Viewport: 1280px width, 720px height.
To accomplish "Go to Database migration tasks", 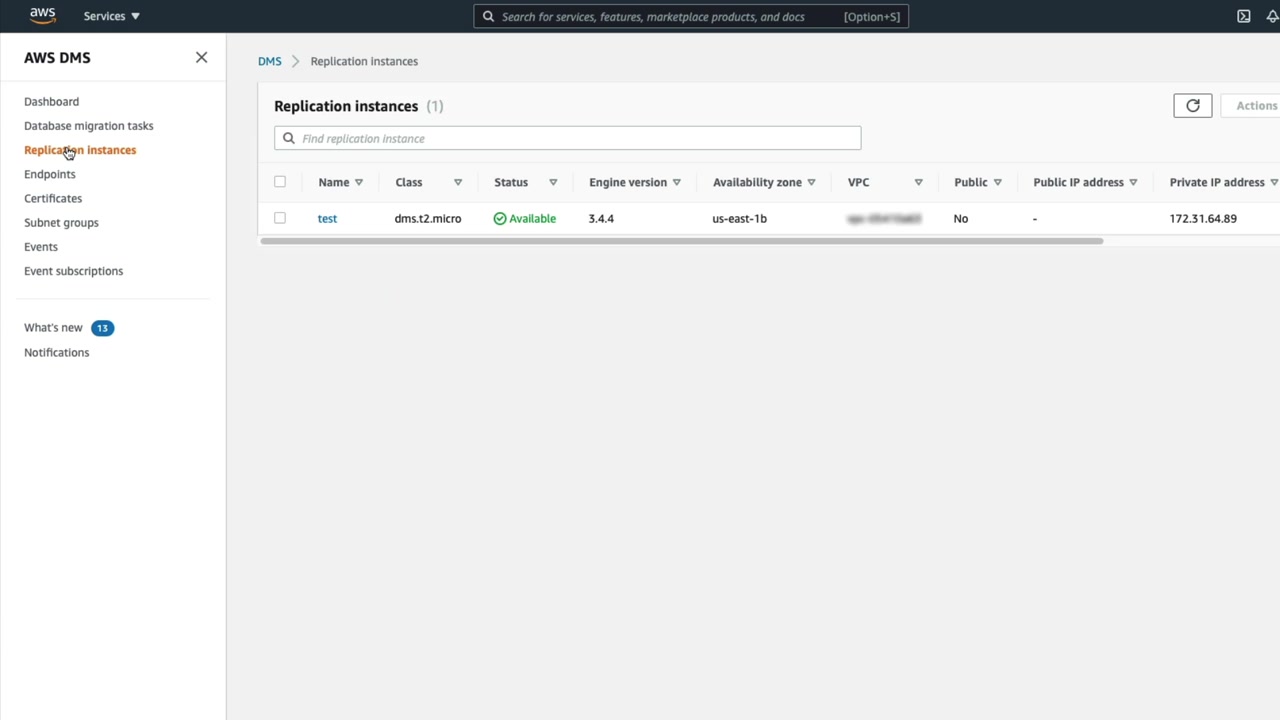I will tap(88, 126).
